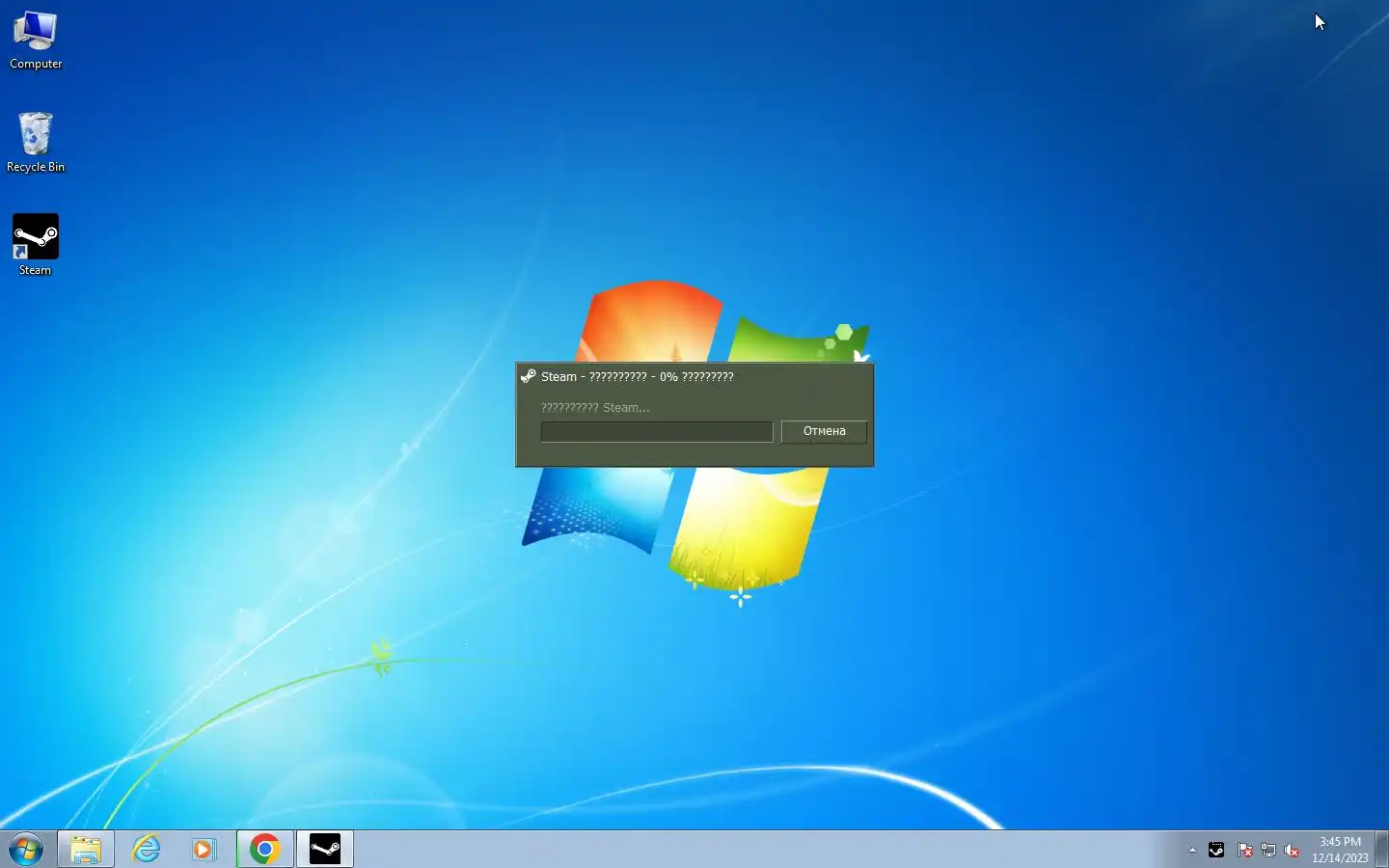Click the Steam update progress bar
The height and width of the screenshot is (868, 1389).
coord(657,432)
